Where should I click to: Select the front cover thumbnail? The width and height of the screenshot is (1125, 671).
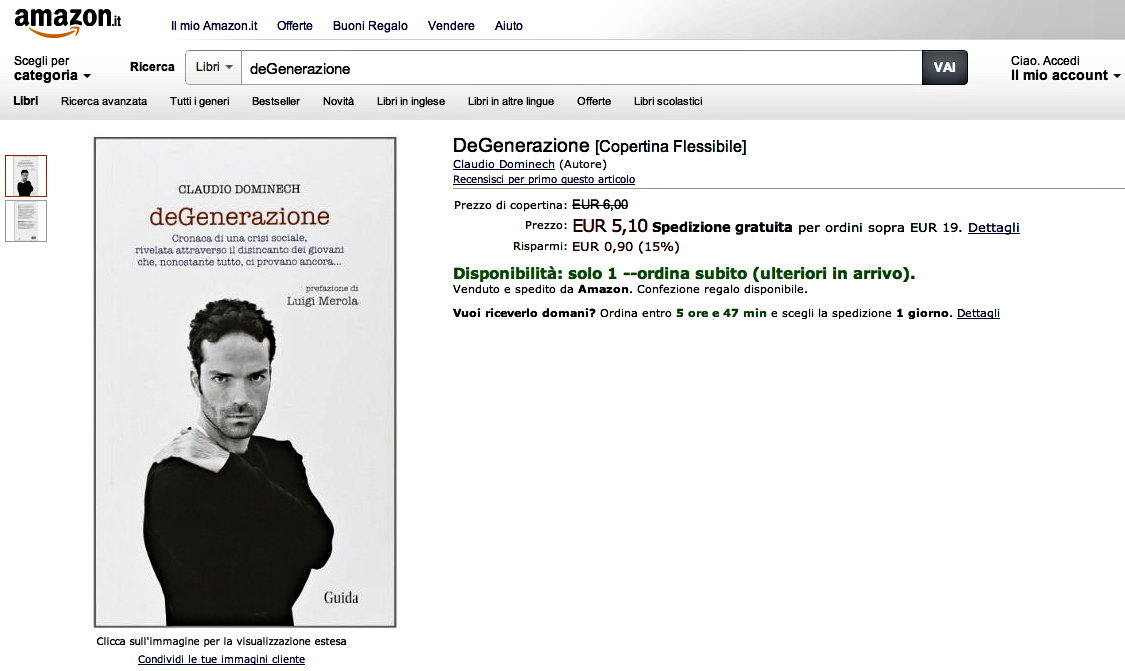coord(26,176)
